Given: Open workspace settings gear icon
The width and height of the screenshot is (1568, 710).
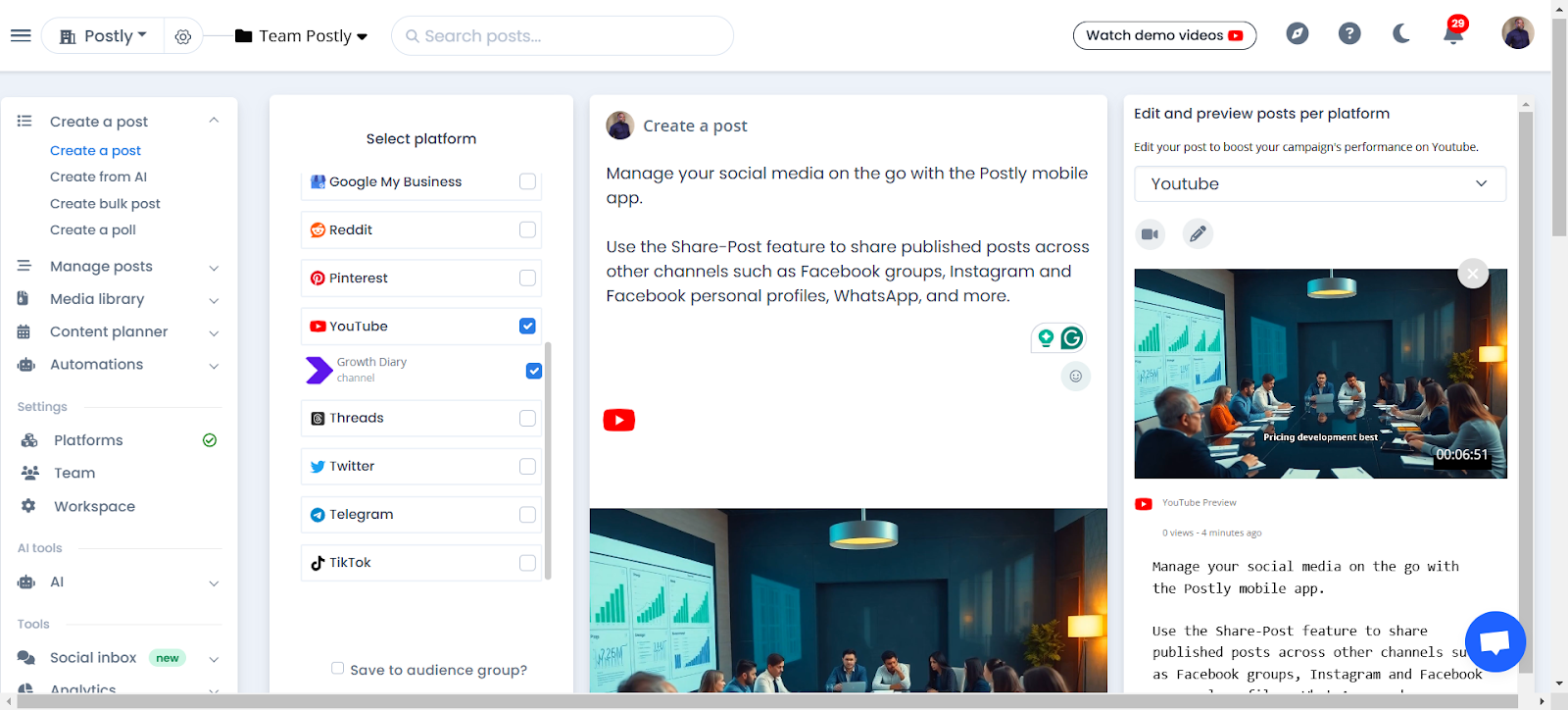Looking at the screenshot, I should pos(183,36).
